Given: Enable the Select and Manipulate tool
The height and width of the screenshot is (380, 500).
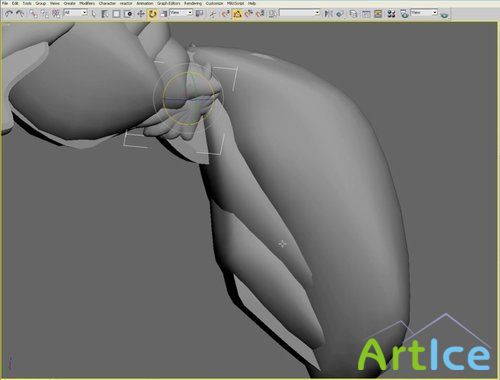Looking at the screenshot, I should tap(213, 14).
